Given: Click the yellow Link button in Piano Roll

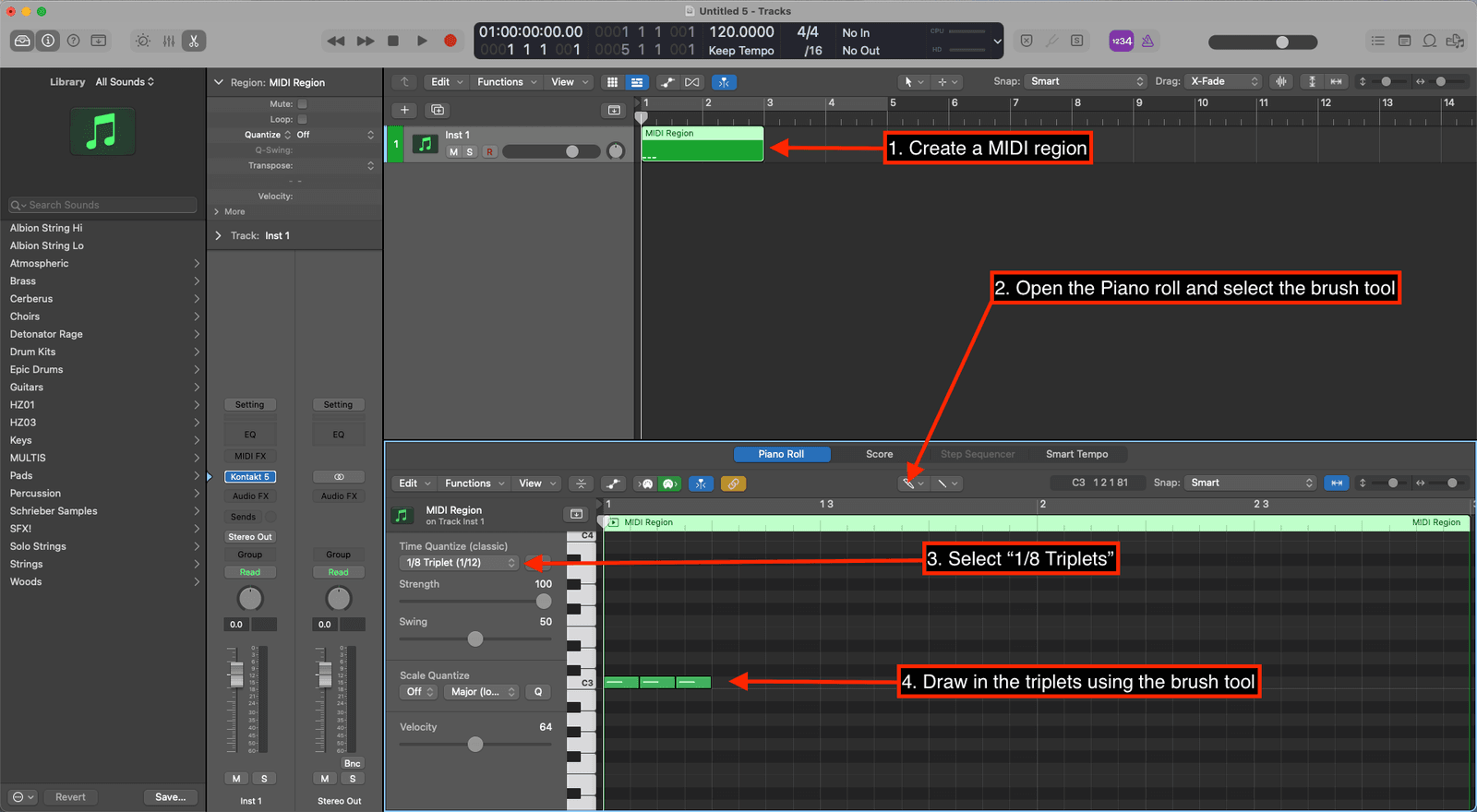Looking at the screenshot, I should (x=733, y=484).
